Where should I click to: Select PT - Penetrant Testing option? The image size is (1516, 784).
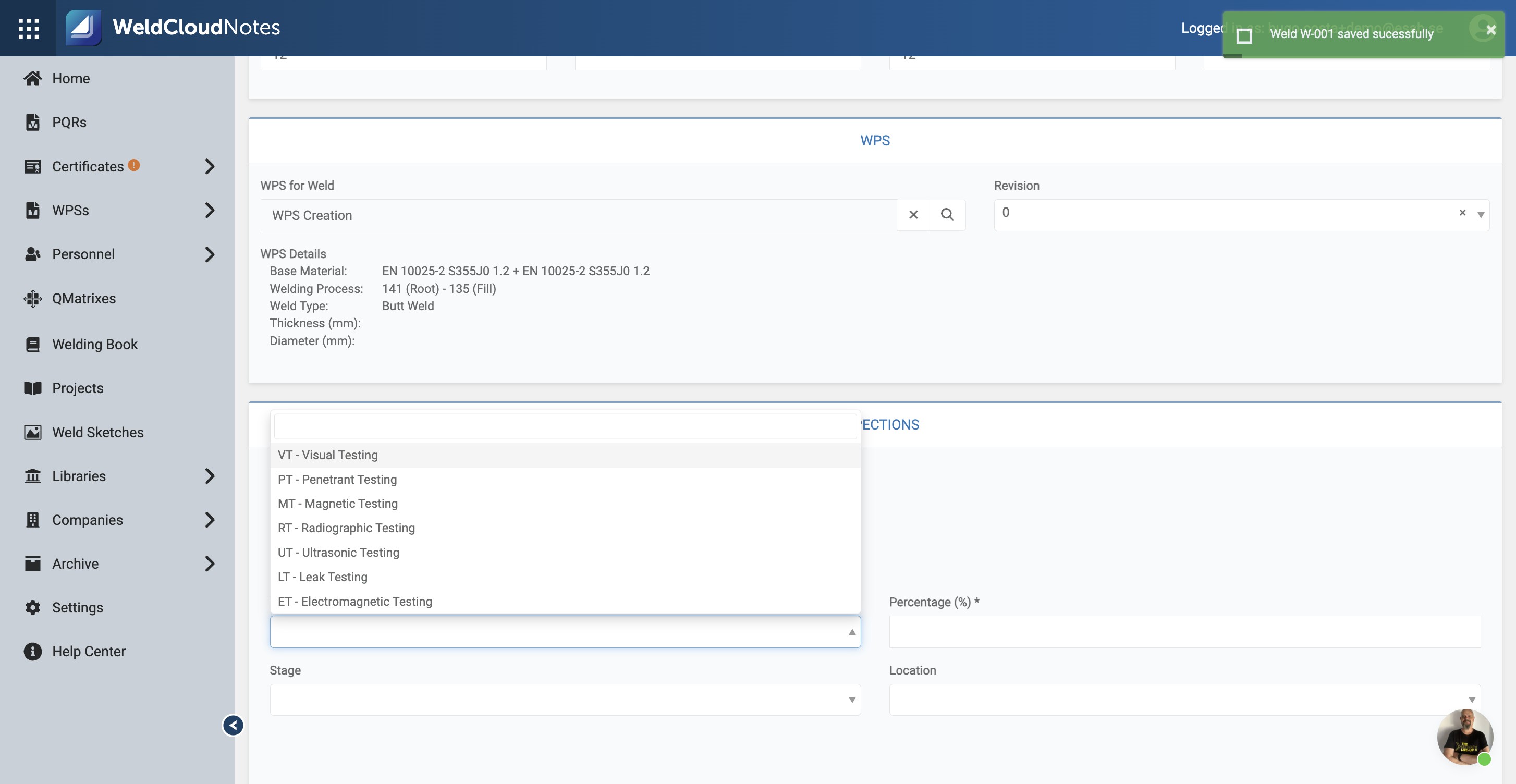click(x=565, y=480)
